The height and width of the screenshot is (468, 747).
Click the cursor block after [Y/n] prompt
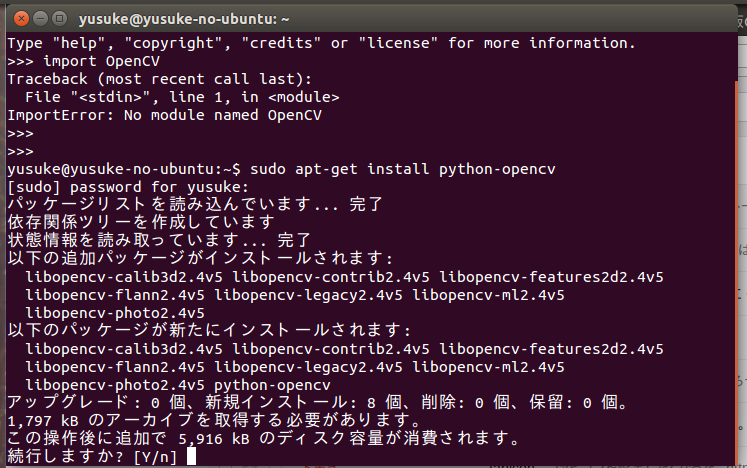pos(192,456)
